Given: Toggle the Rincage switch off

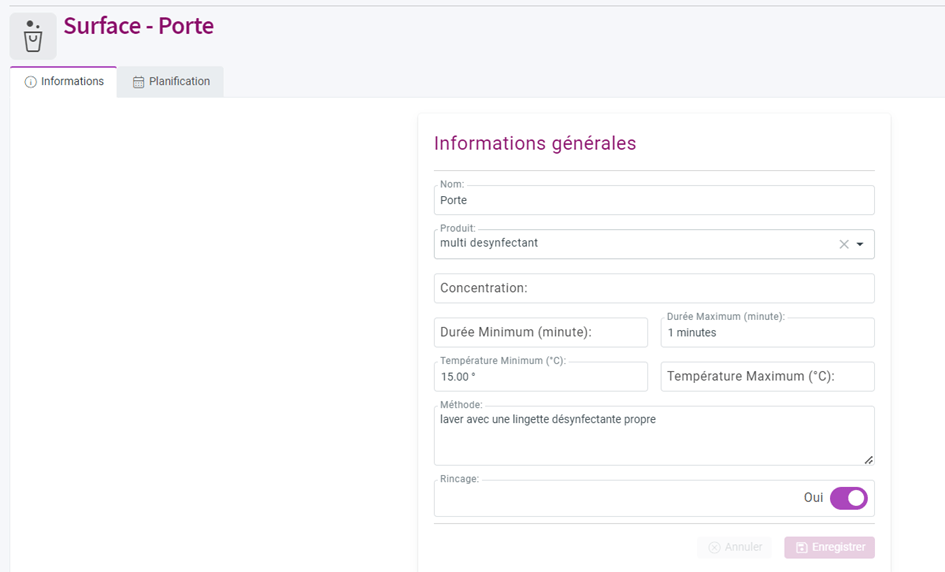Looking at the screenshot, I should (x=849, y=498).
